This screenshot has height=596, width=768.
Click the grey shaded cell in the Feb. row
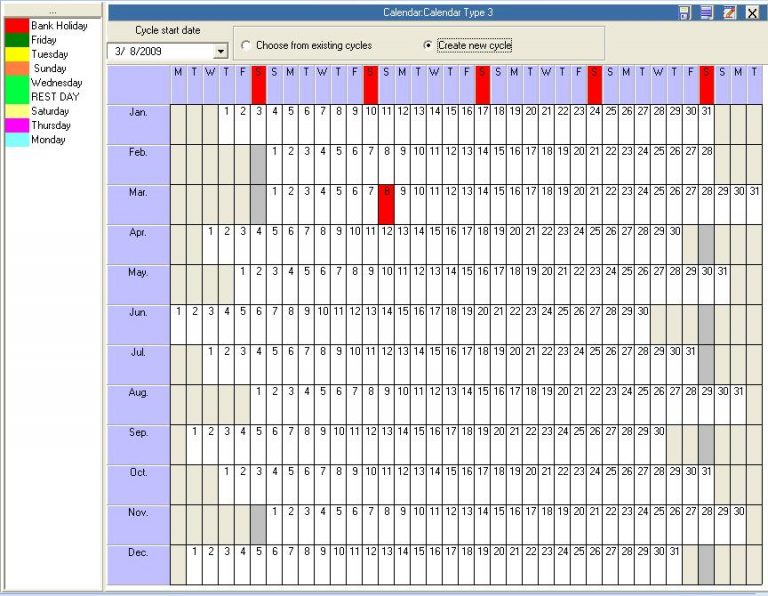point(259,165)
